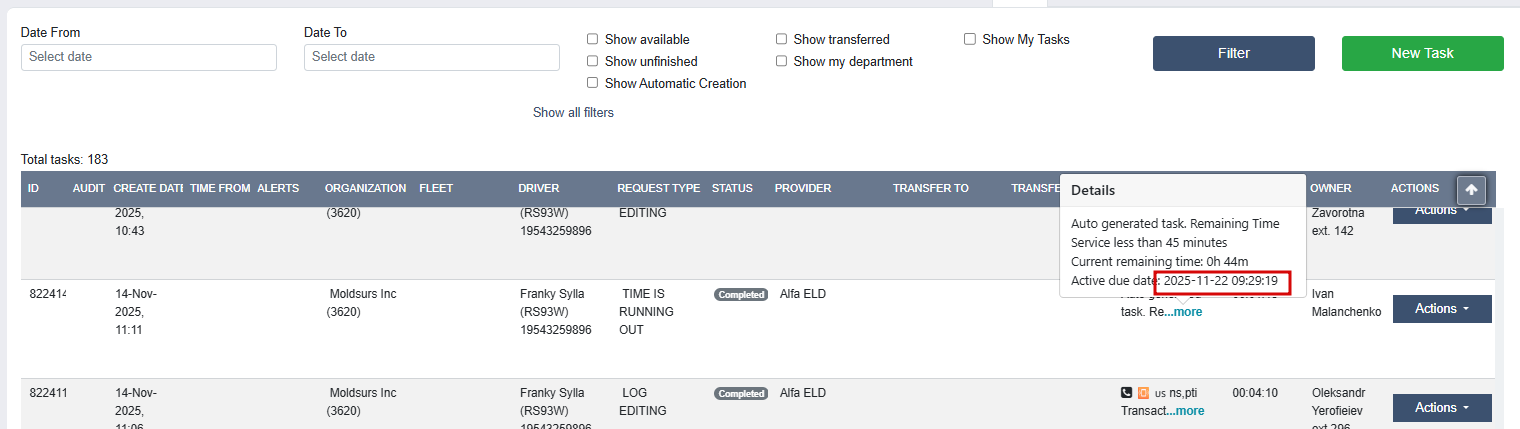Sort by the ORGANIZATION column header
The width and height of the screenshot is (1520, 429).
coord(365,188)
